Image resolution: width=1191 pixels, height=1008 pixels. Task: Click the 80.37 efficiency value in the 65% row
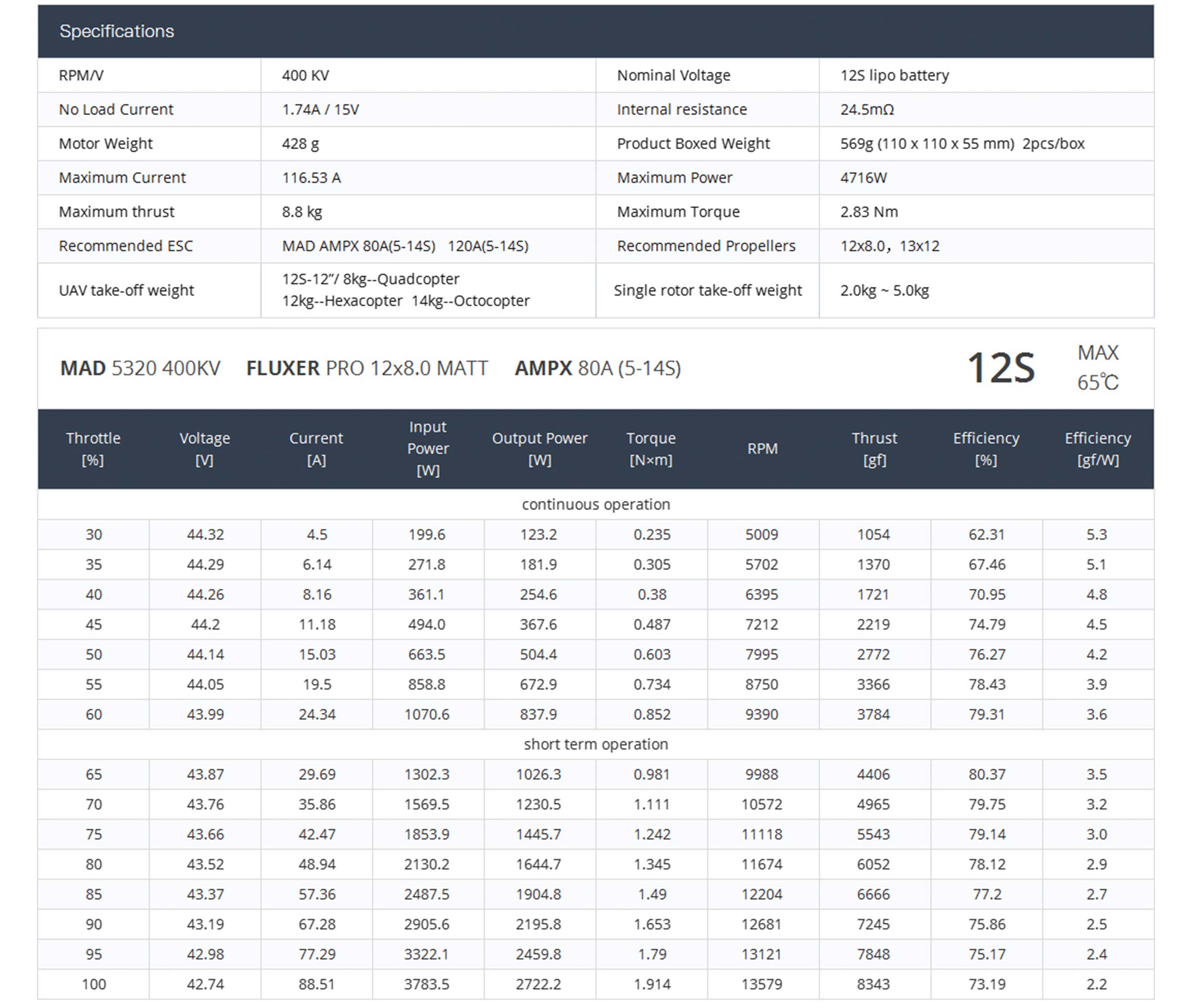(x=986, y=774)
